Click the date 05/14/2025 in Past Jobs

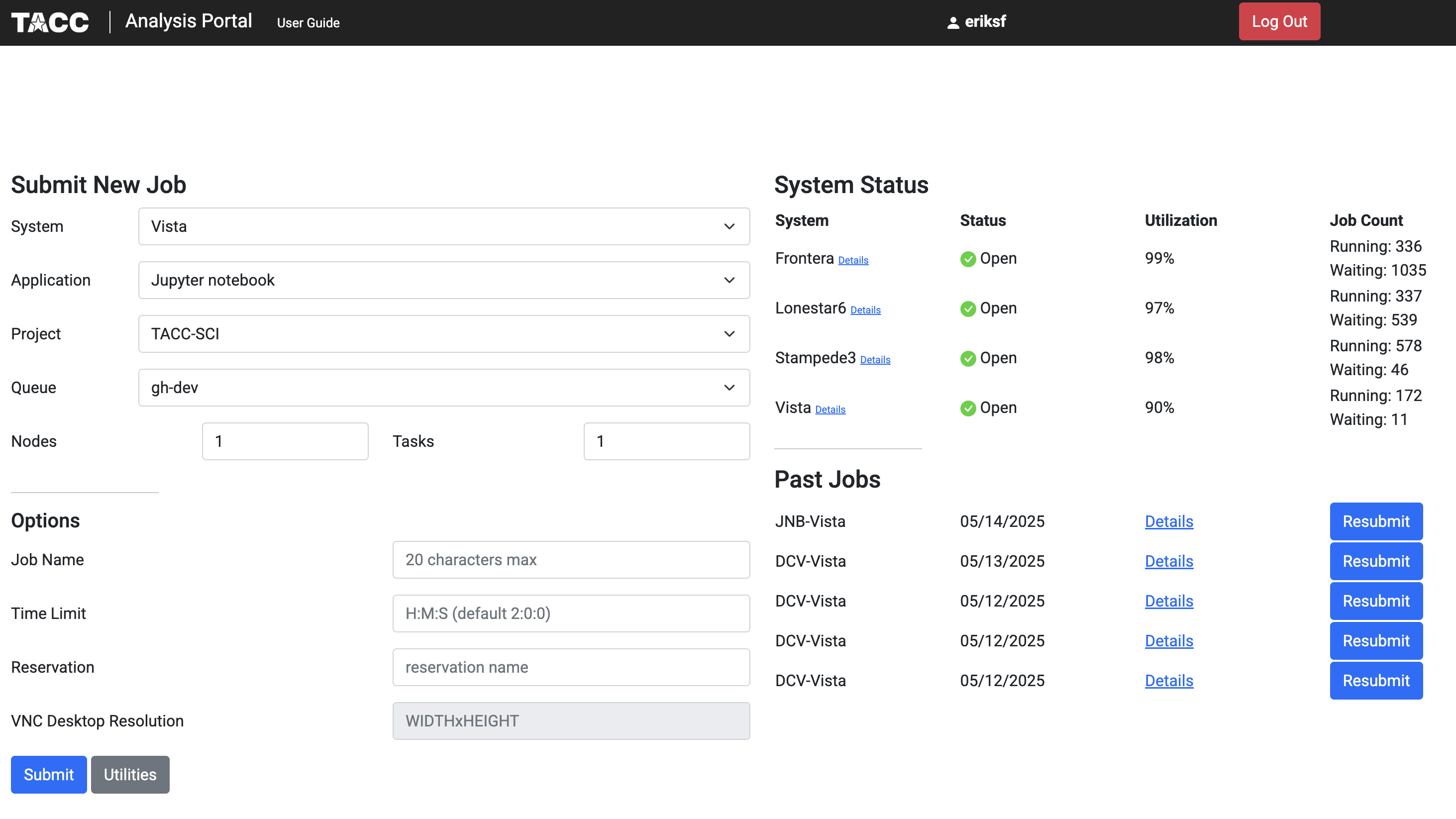pyautogui.click(x=1002, y=521)
